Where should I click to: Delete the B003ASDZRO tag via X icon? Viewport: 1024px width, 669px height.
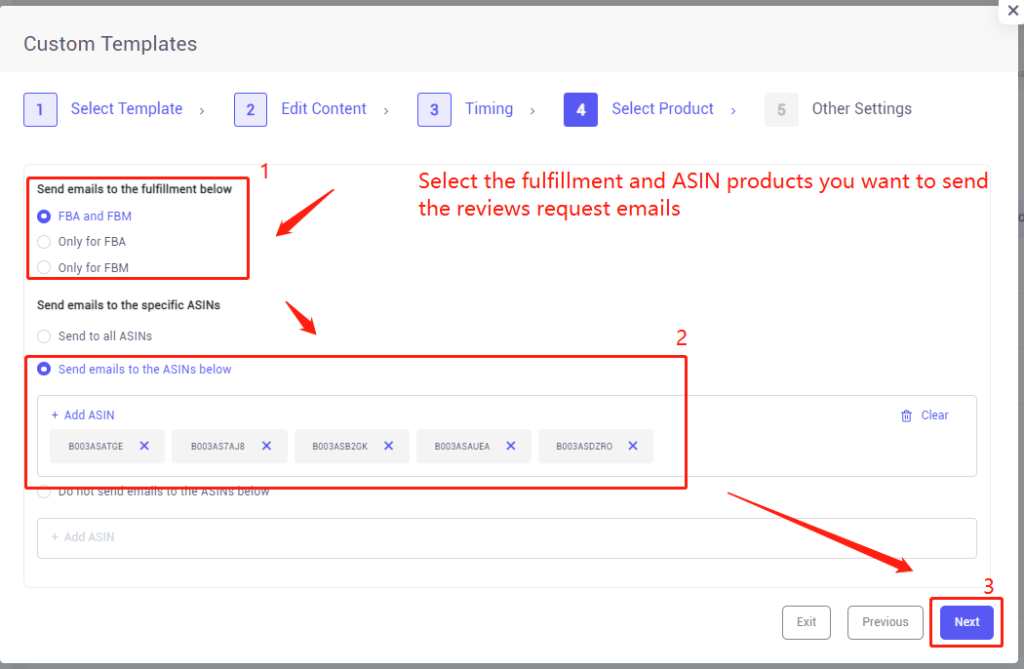click(633, 446)
